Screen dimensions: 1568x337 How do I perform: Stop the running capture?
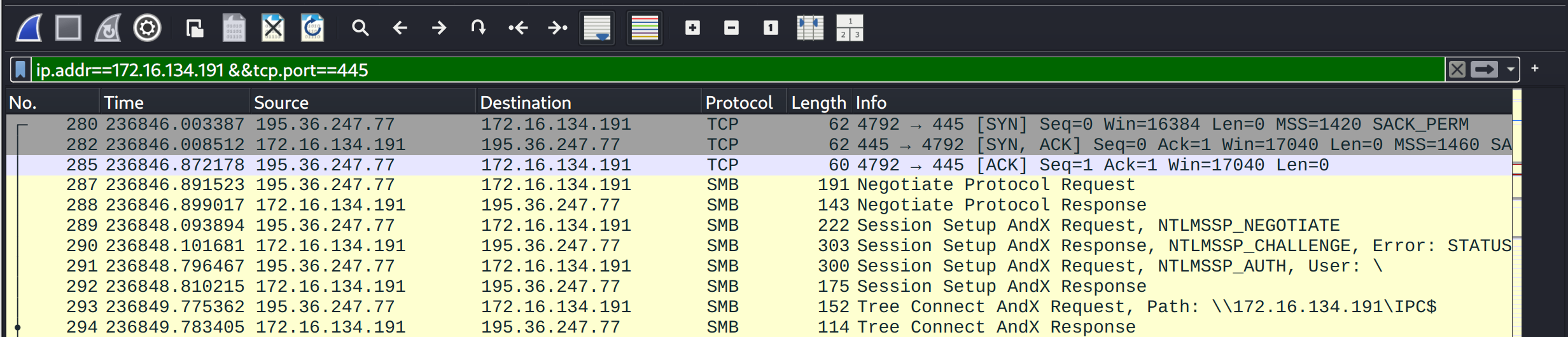(x=68, y=28)
